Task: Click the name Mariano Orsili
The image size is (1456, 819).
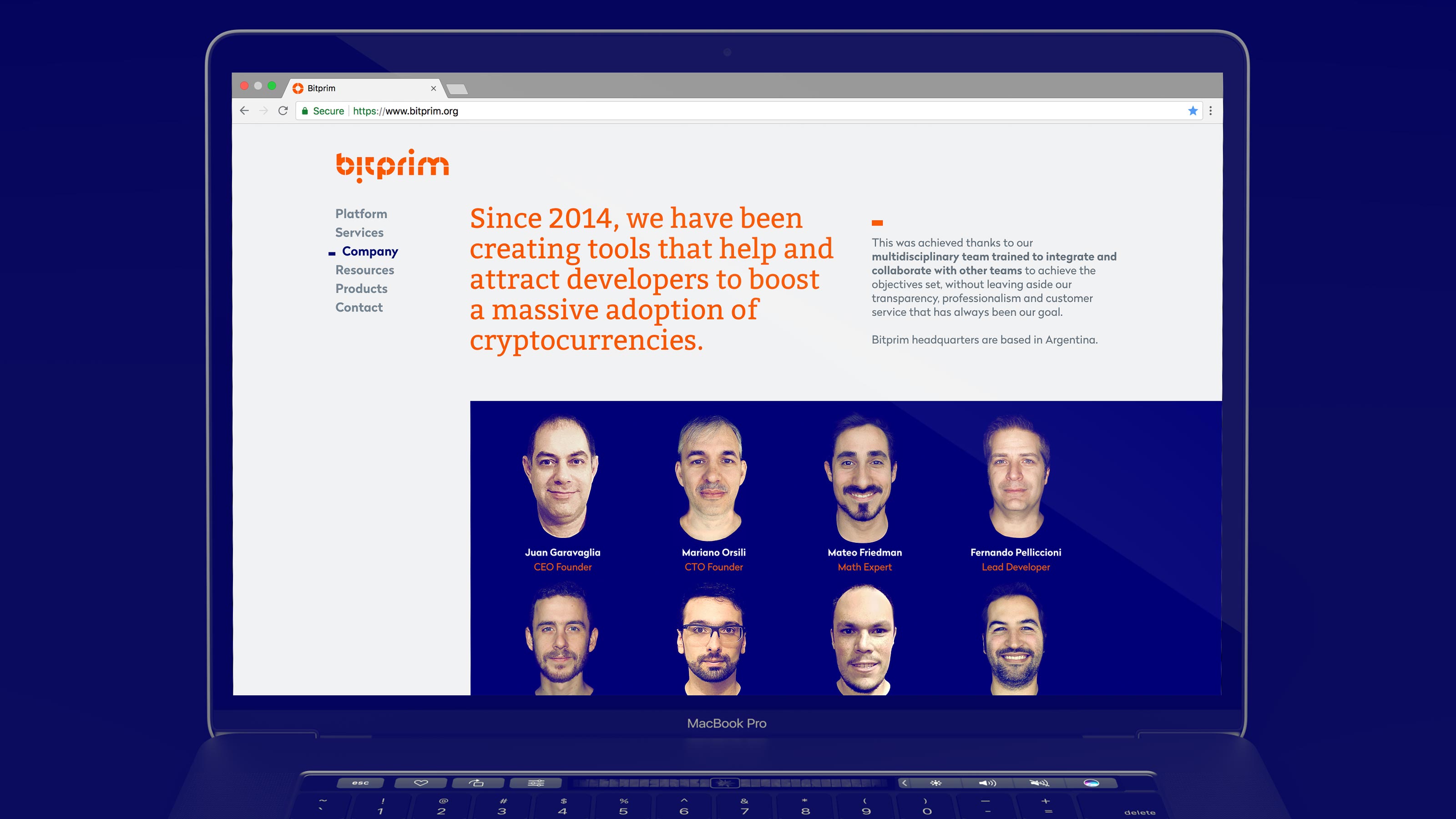Action: click(713, 552)
